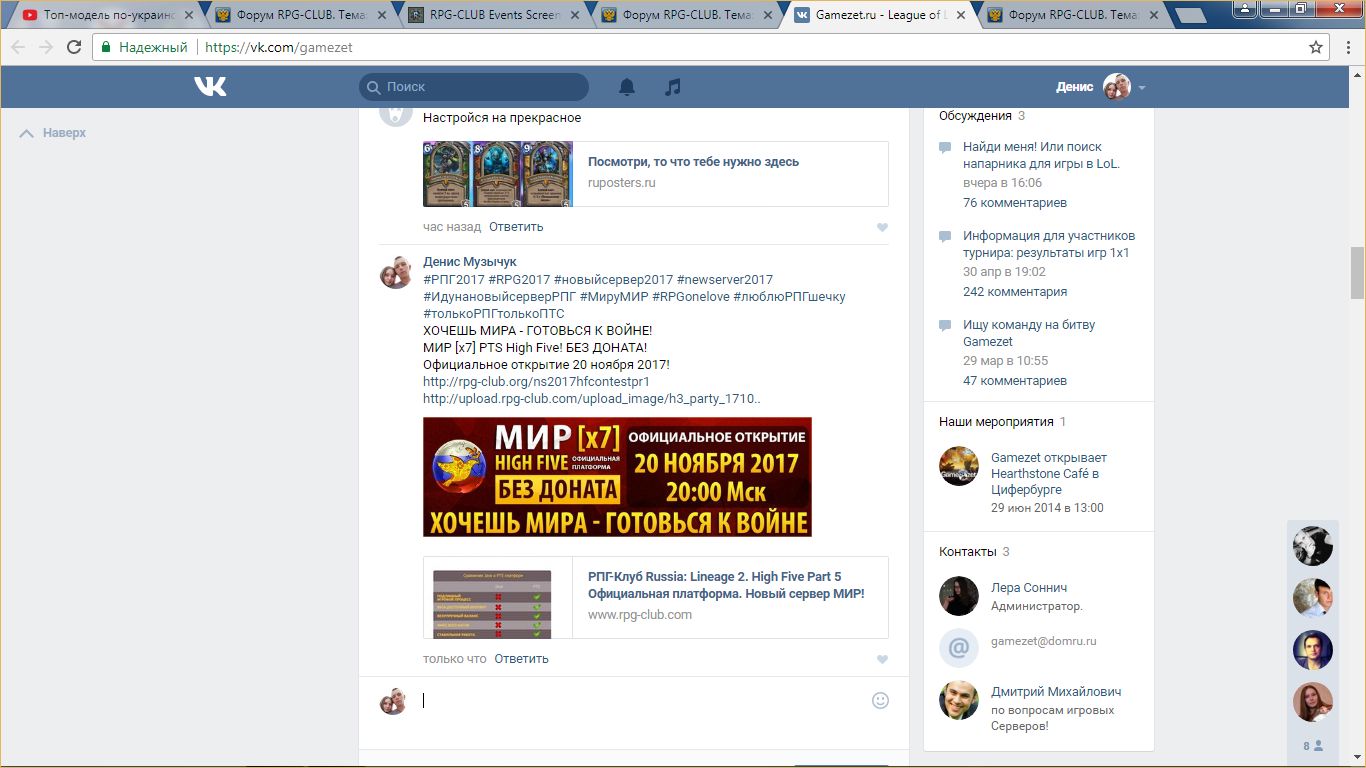Open Денис Музычук's profile name link
The image size is (1366, 768).
tap(470, 262)
